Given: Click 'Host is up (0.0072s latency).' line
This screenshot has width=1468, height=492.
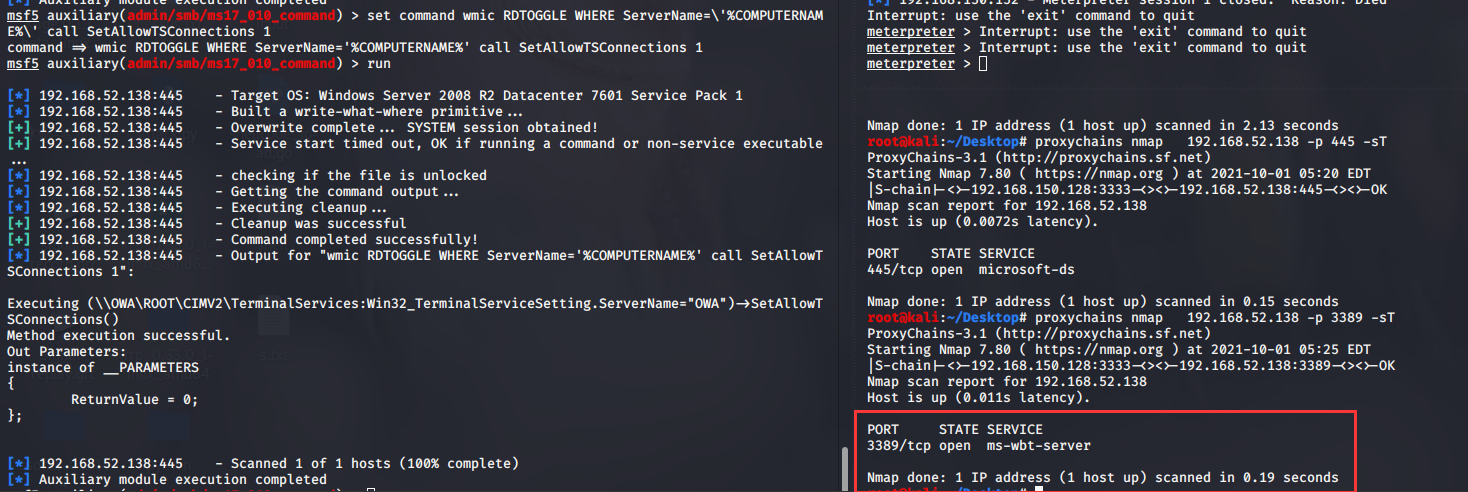Looking at the screenshot, I should (983, 222).
